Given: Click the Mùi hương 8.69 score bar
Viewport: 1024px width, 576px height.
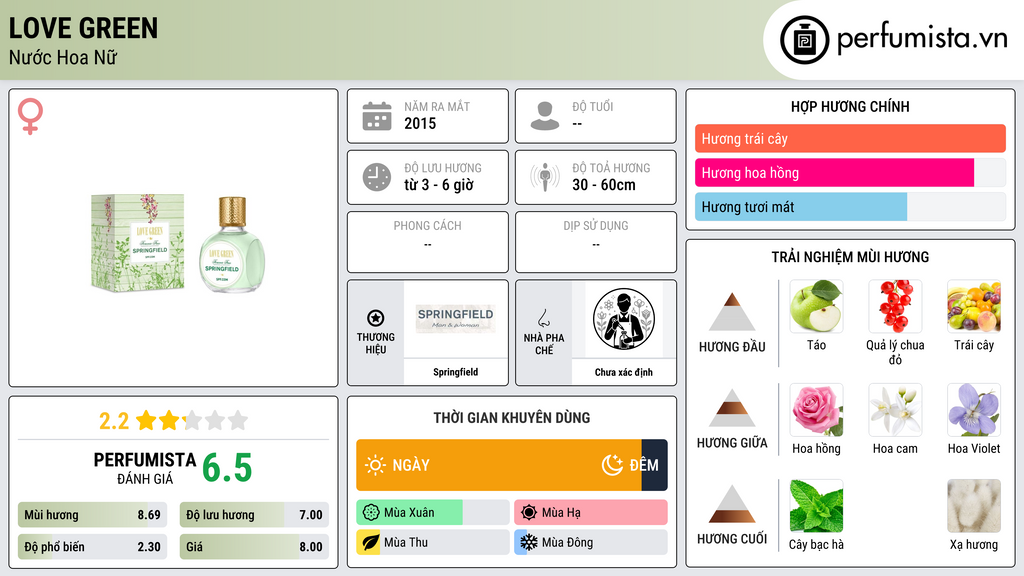Looking at the screenshot, I should tap(93, 515).
